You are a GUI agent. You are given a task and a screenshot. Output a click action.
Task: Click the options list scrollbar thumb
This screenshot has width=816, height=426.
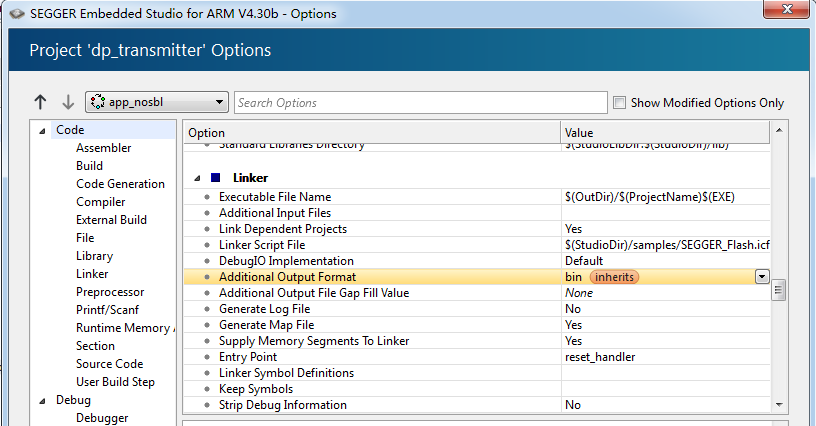(779, 290)
